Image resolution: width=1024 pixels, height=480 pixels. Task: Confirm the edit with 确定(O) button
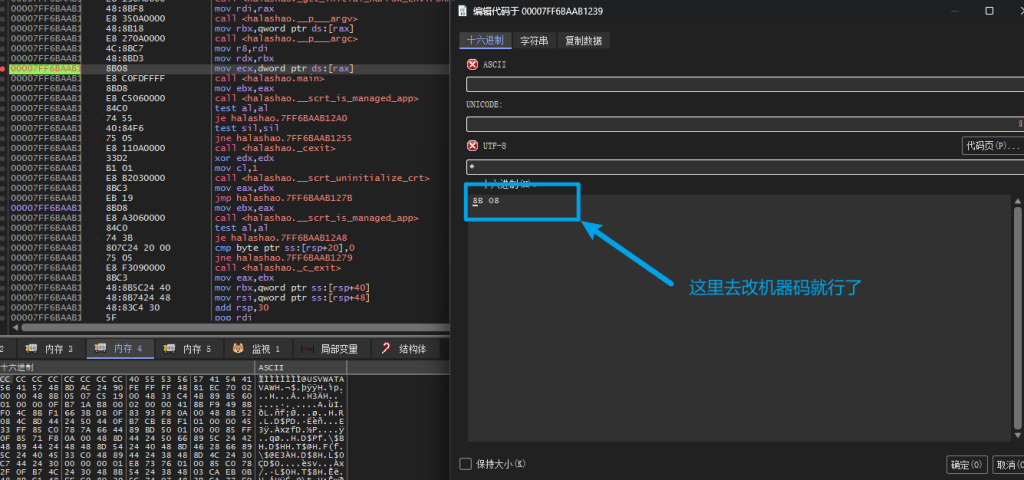point(966,464)
